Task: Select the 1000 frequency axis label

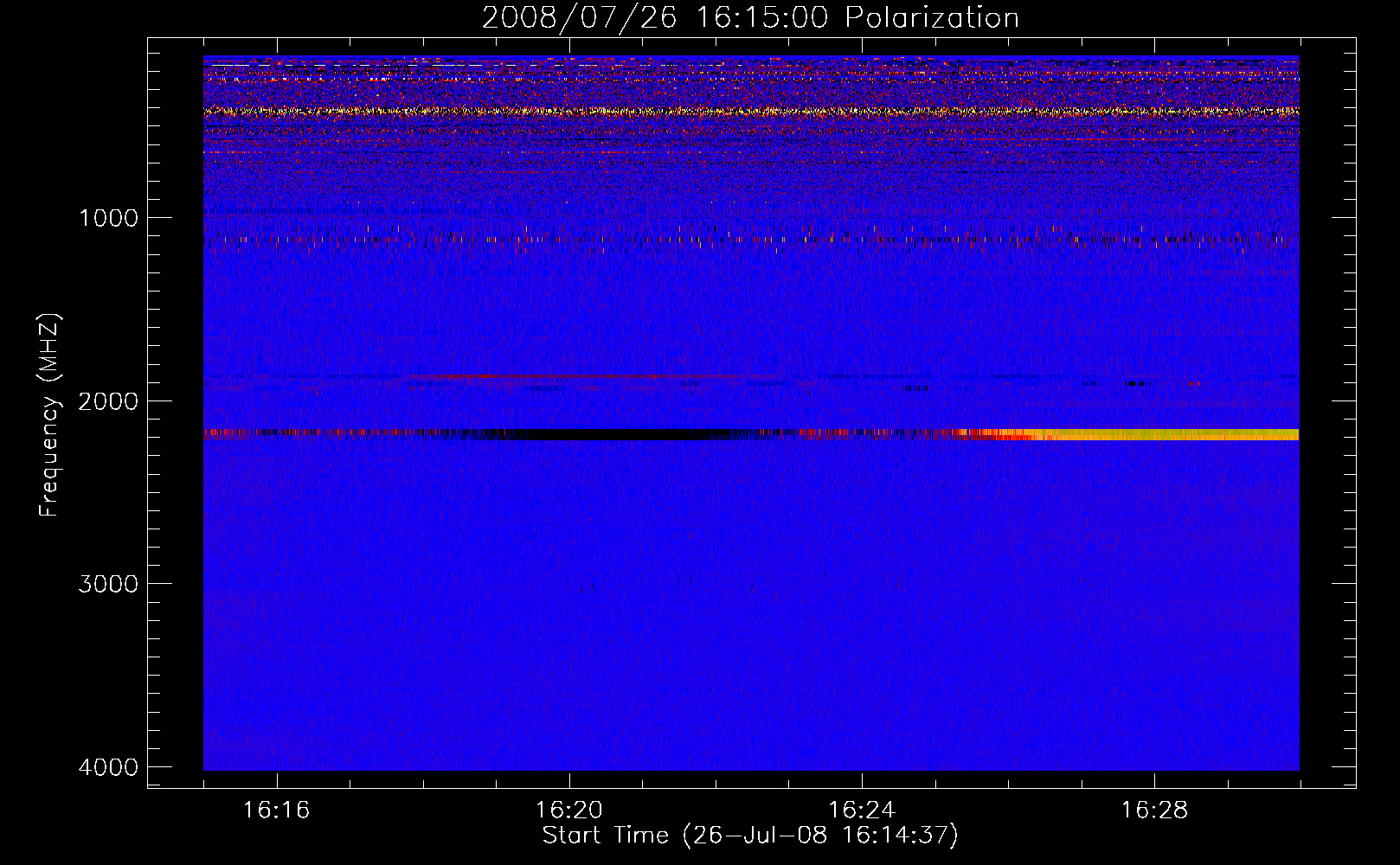Action: coord(108,217)
